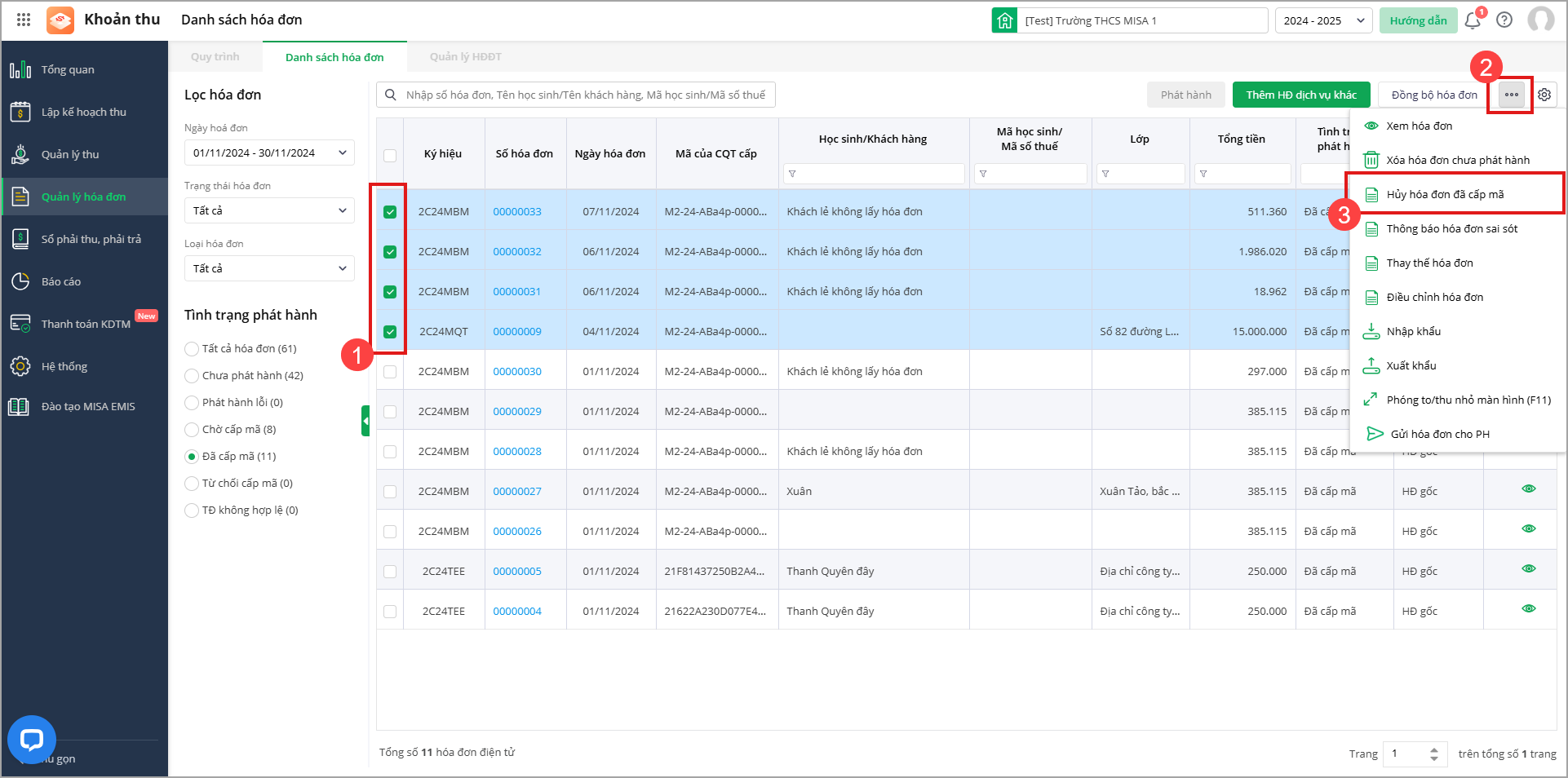1568x778 pixels.
Task: Expand the Ngày hoá đơn date range dropdown
Action: click(269, 153)
